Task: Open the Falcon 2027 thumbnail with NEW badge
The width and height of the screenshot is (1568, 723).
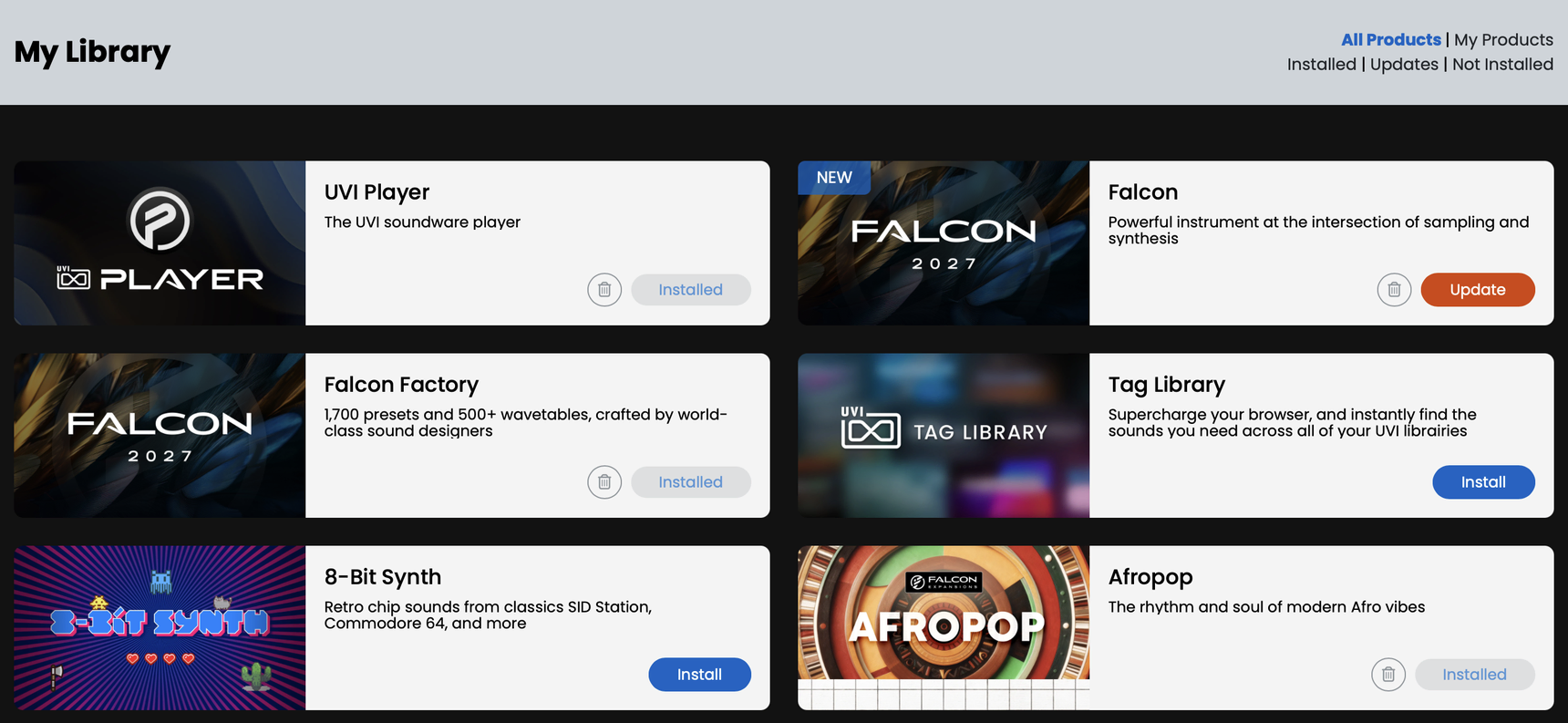Action: (944, 243)
